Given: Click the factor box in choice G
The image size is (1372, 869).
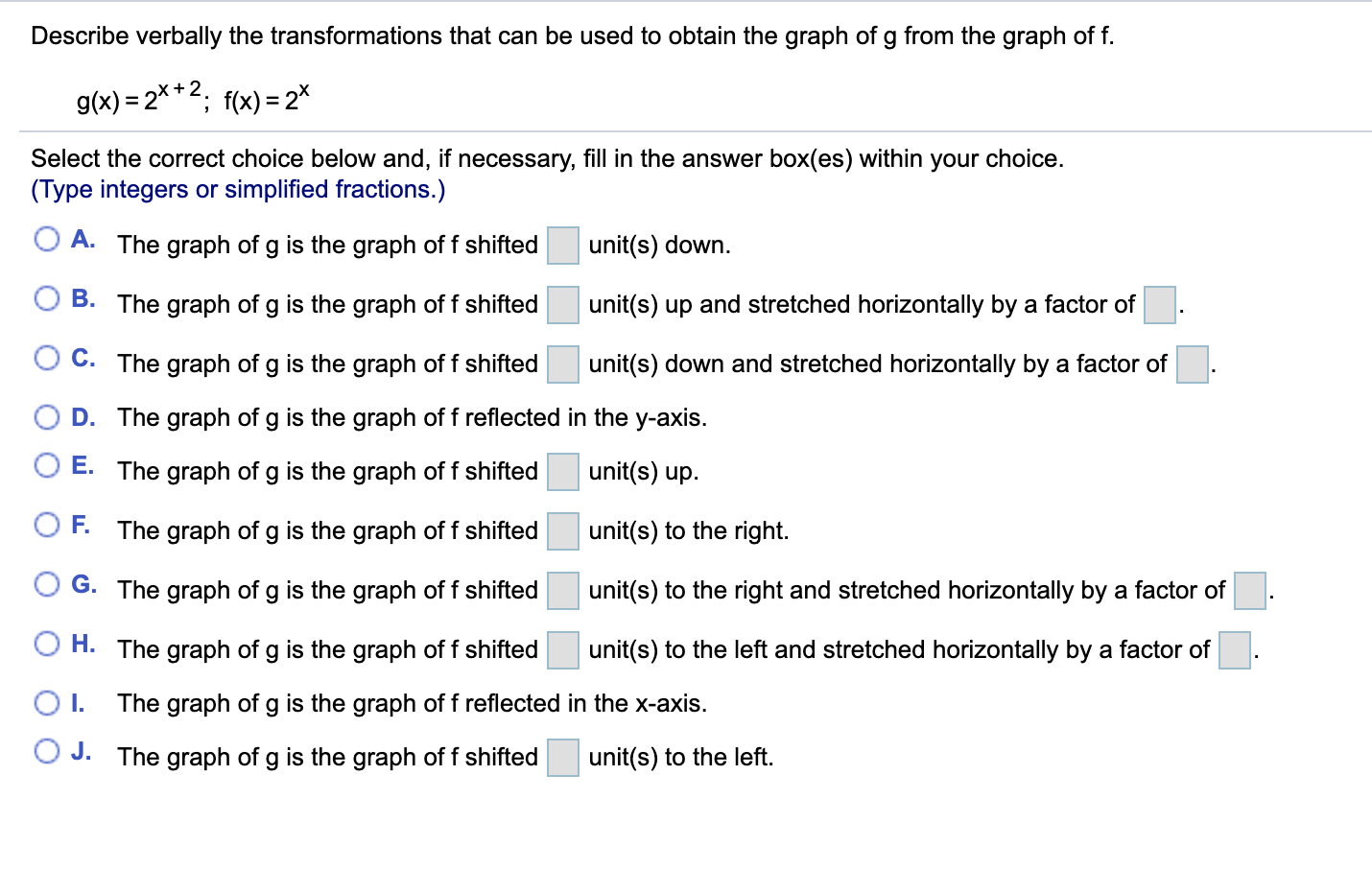Looking at the screenshot, I should [1248, 590].
